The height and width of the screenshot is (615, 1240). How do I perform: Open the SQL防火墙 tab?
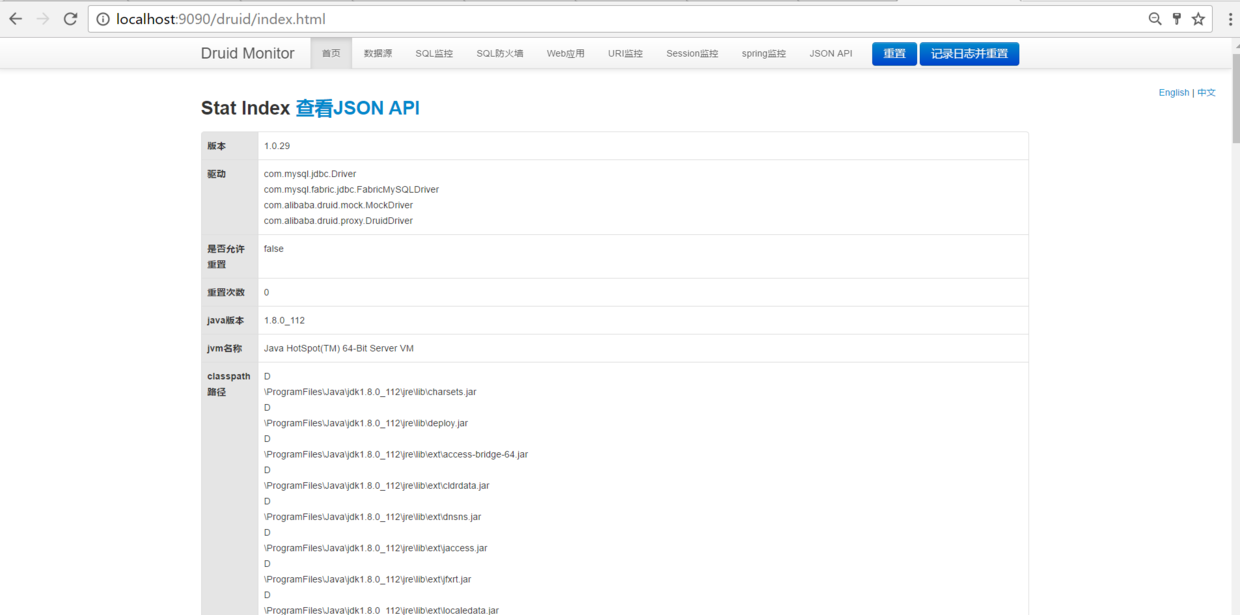(x=500, y=54)
